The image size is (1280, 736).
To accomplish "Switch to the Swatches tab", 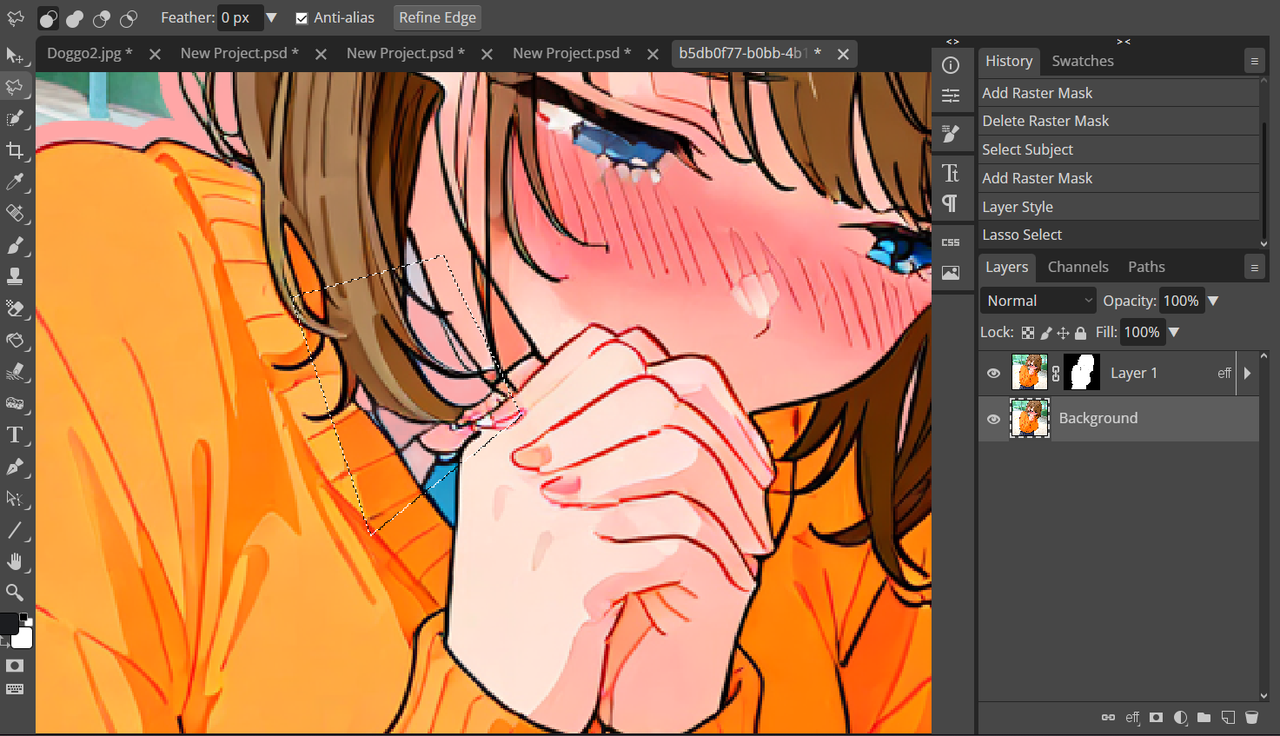I will click(x=1082, y=61).
